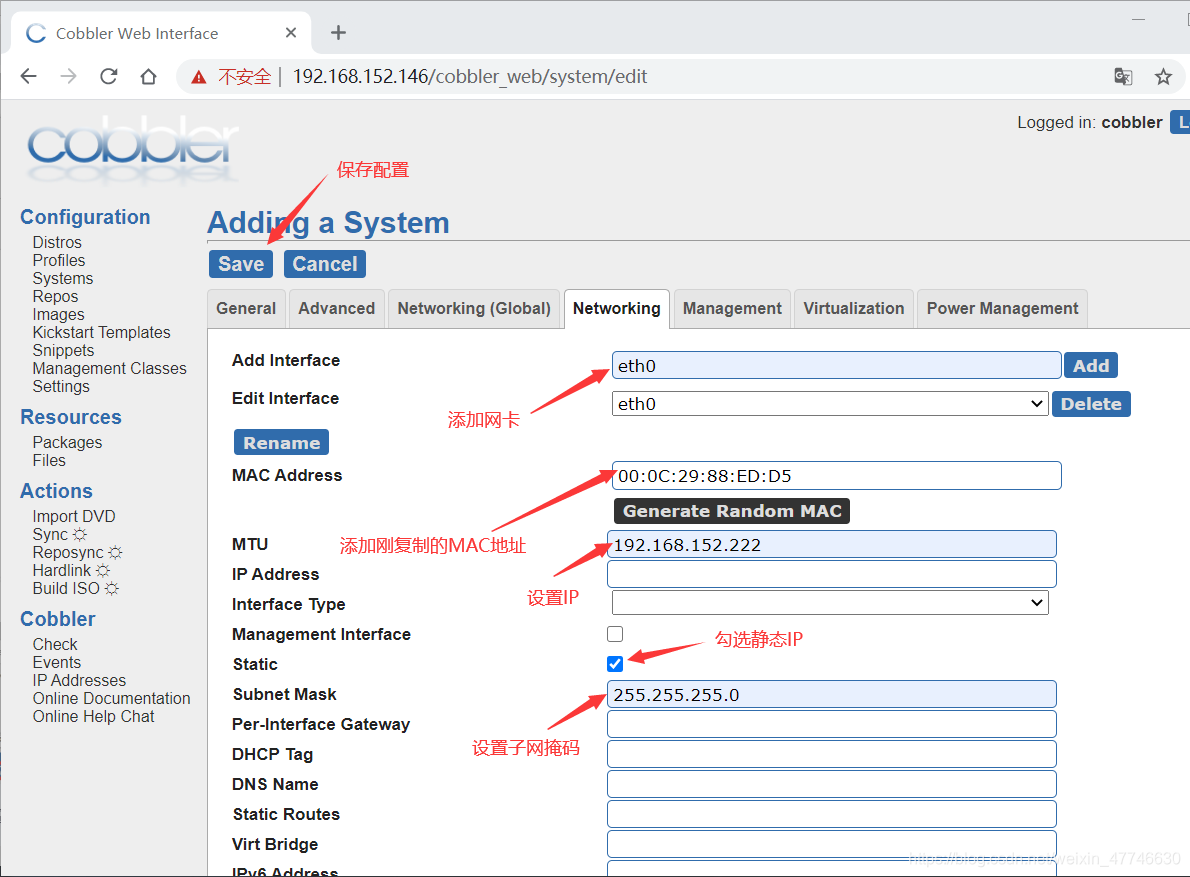Click the gear icon beside Build ISO
The width and height of the screenshot is (1190, 877).
[x=112, y=589]
